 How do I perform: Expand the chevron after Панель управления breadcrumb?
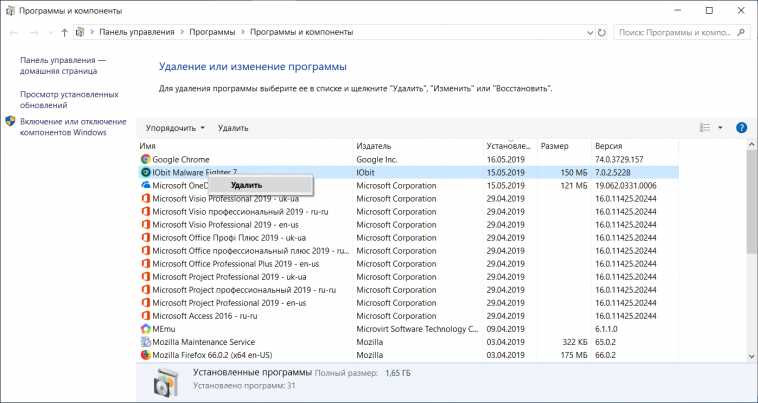pyautogui.click(x=182, y=32)
